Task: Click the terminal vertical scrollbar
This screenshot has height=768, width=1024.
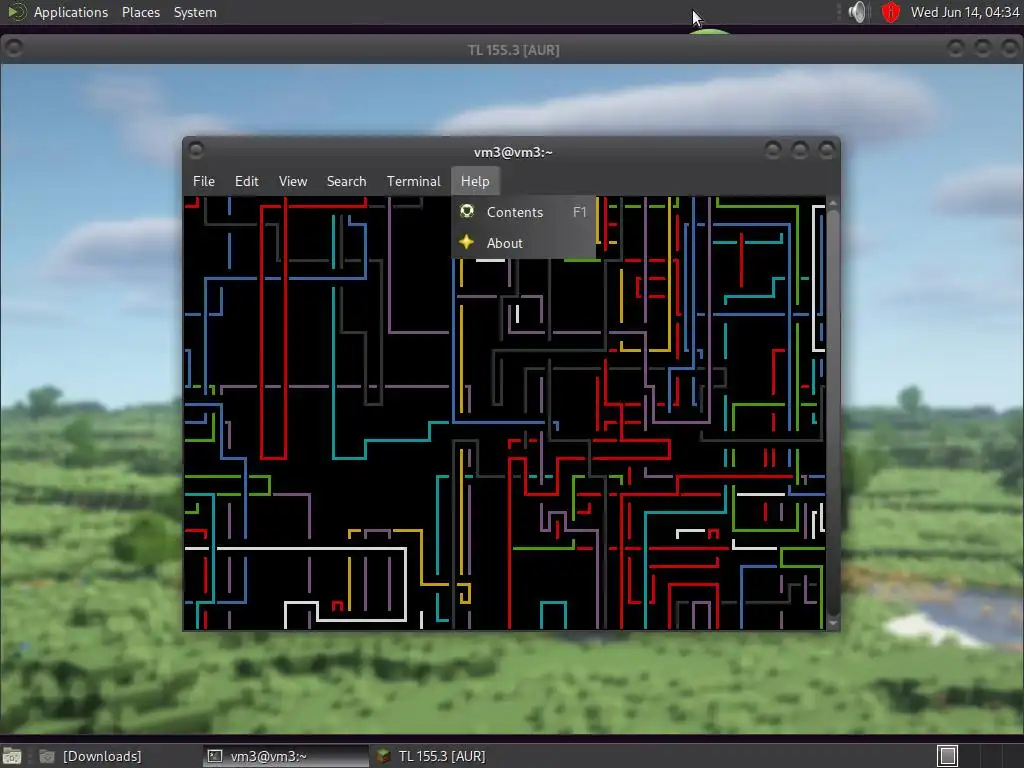Action: tap(833, 413)
